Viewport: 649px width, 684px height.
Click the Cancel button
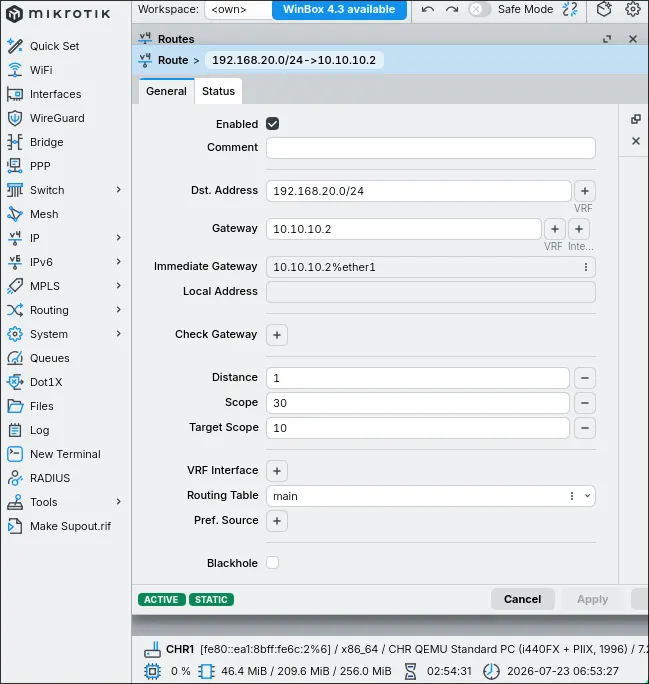coord(523,599)
